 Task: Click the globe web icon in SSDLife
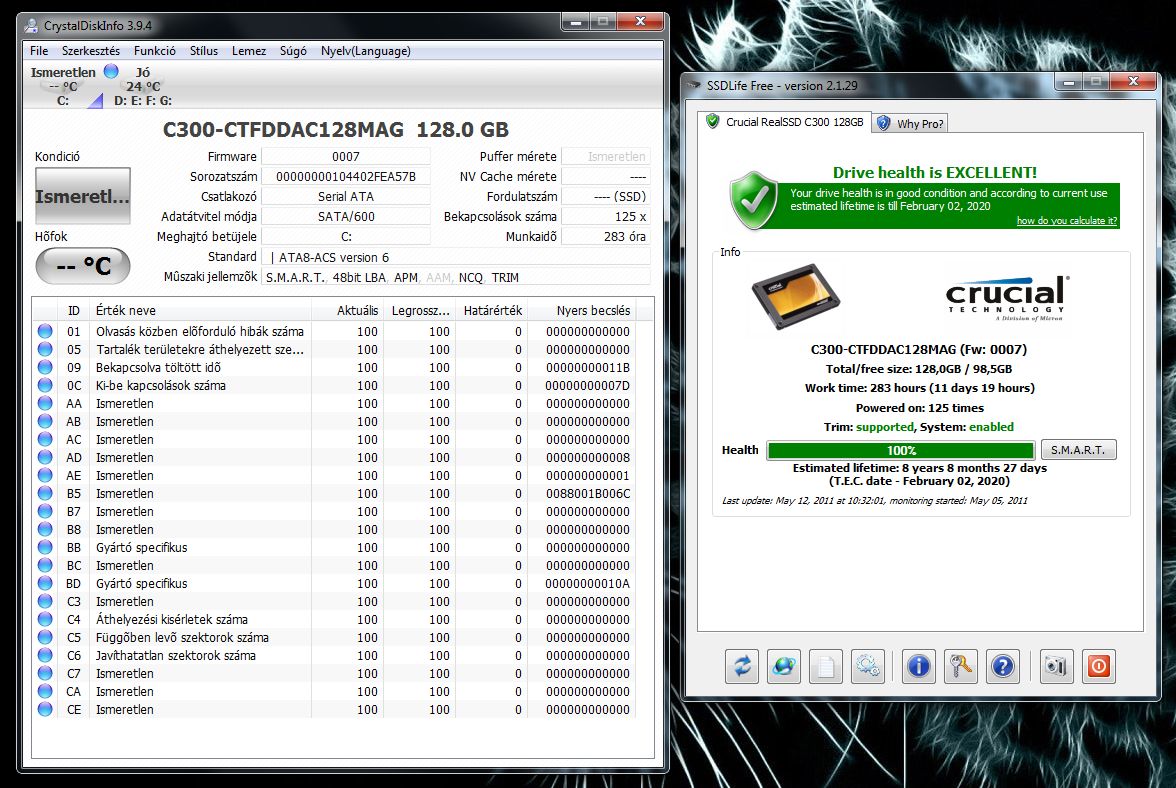(x=784, y=666)
